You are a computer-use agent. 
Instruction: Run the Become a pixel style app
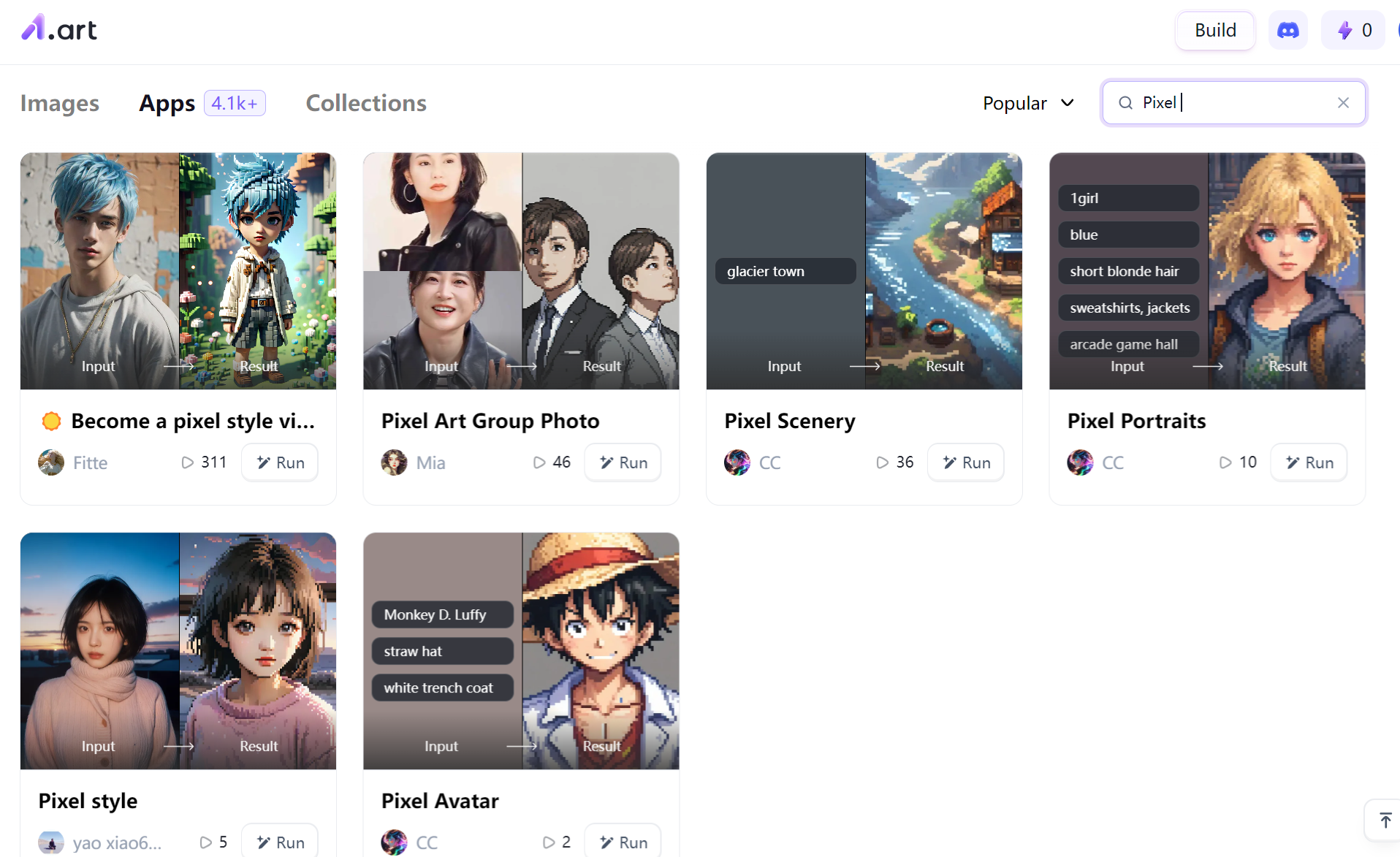[x=280, y=462]
